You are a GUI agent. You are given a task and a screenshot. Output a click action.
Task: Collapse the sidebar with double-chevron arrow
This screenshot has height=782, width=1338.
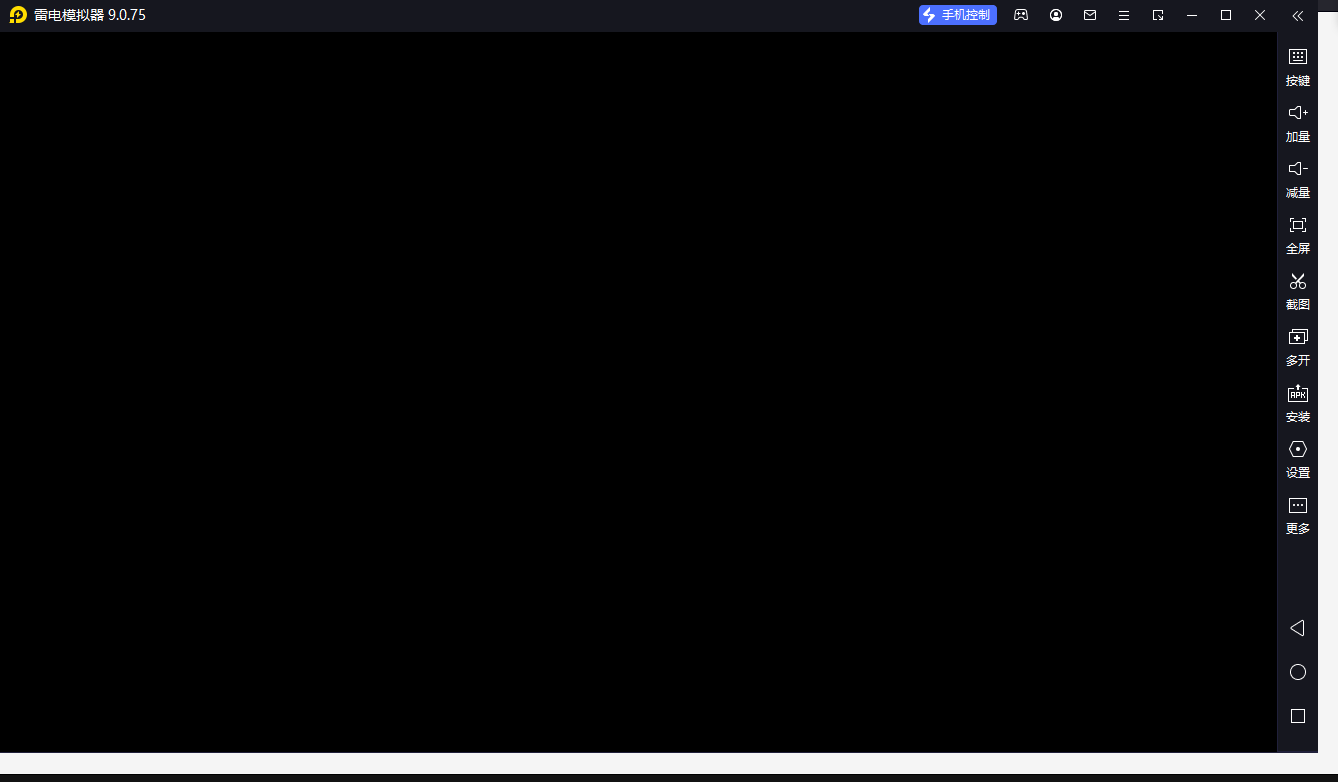[1297, 15]
